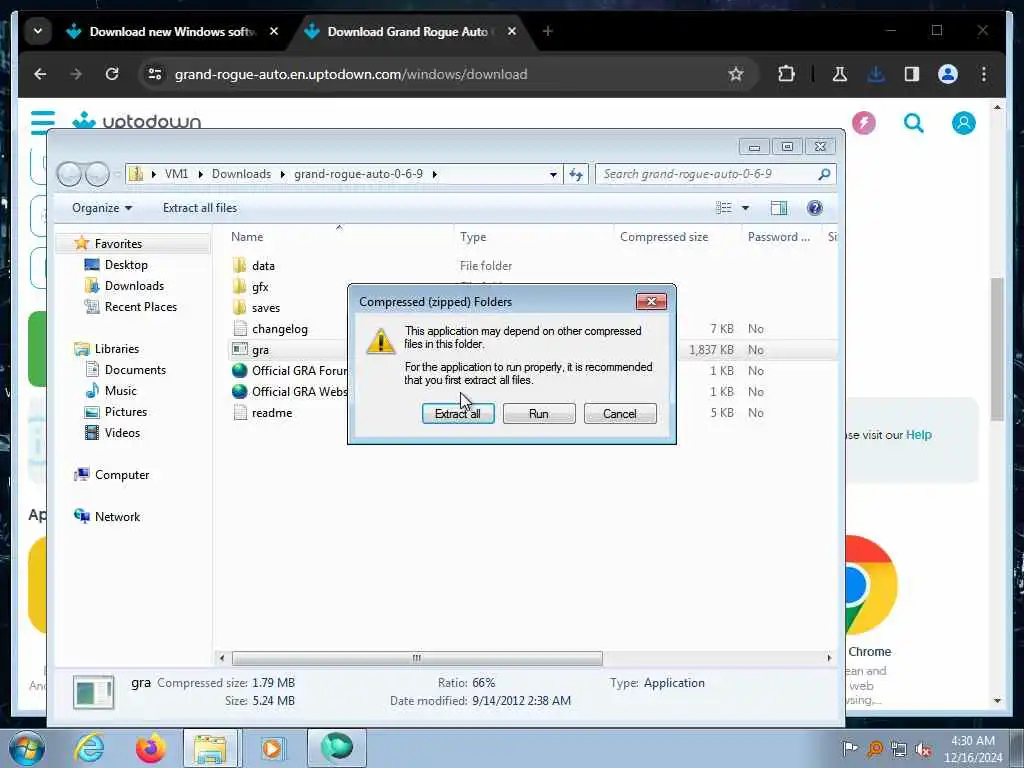The image size is (1024, 768).
Task: Click the Run button in the dialog
Action: coord(539,413)
